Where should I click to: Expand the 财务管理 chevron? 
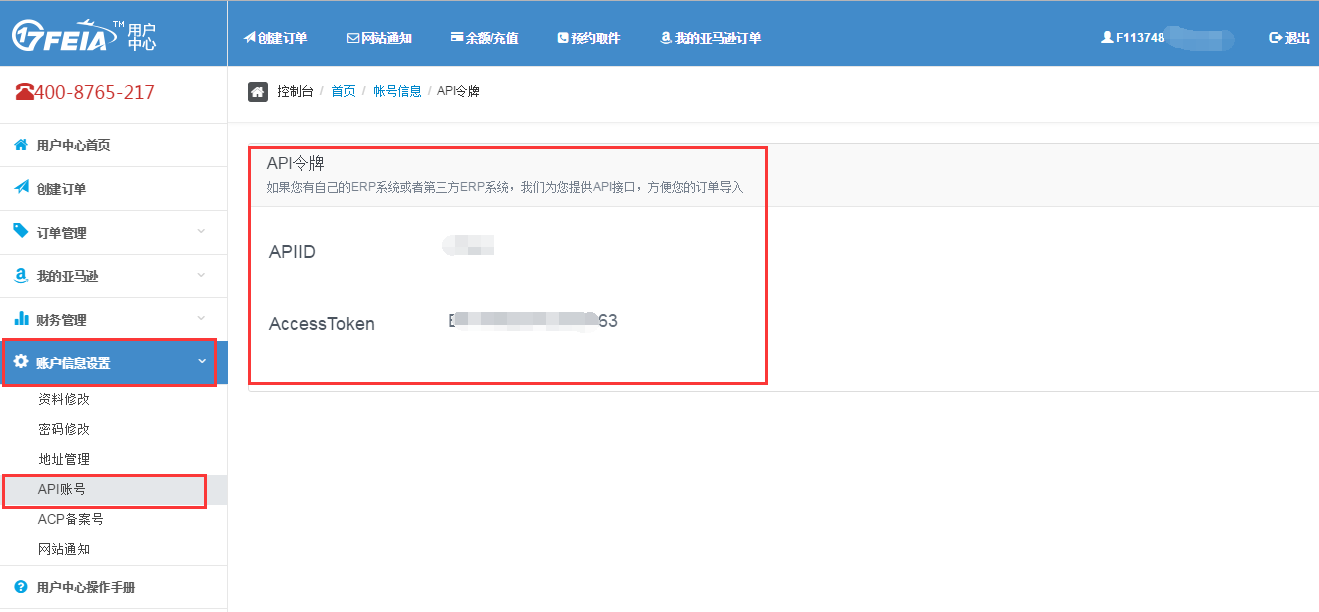[201, 319]
